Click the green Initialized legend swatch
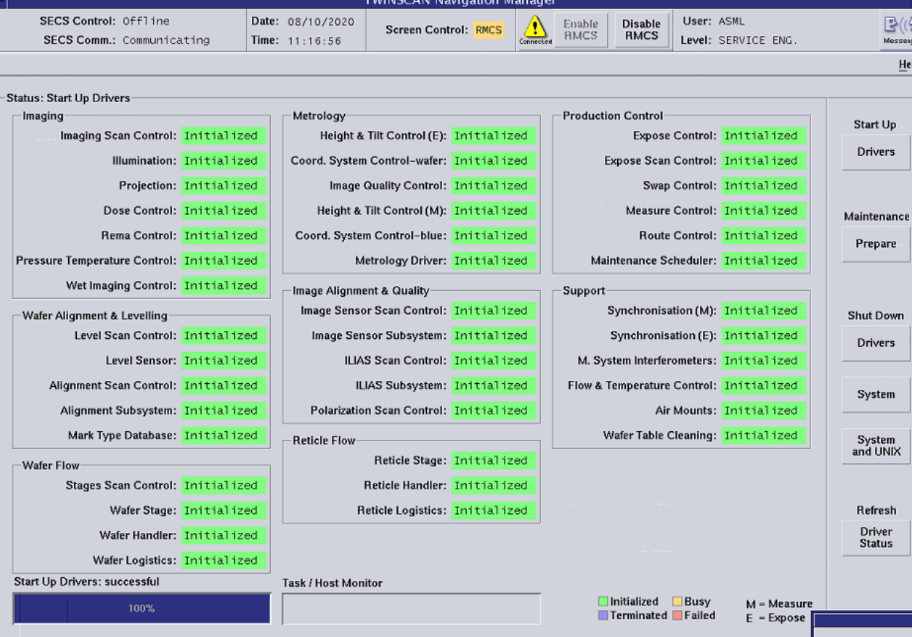This screenshot has width=912, height=637. tap(601, 602)
